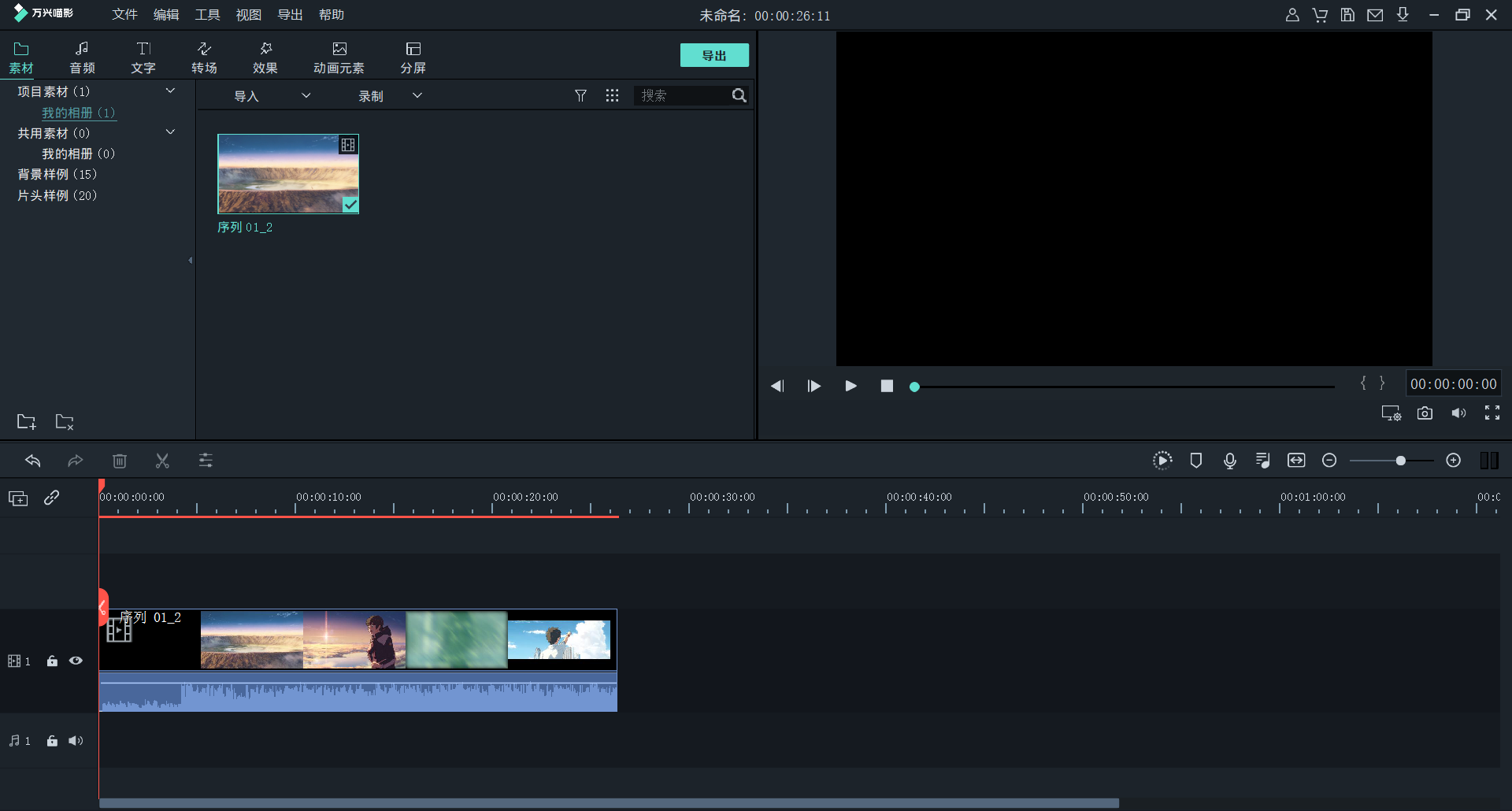Click the add marker shield icon
The image size is (1512, 811).
(x=1195, y=461)
